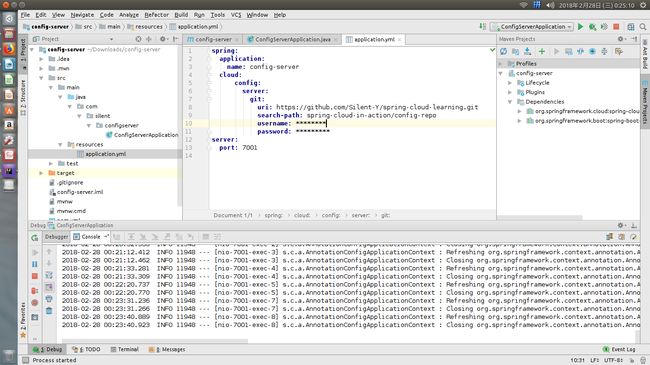This screenshot has width=650, height=365.
Task: Click the Debug bug icon in main toolbar
Action: tap(592, 27)
